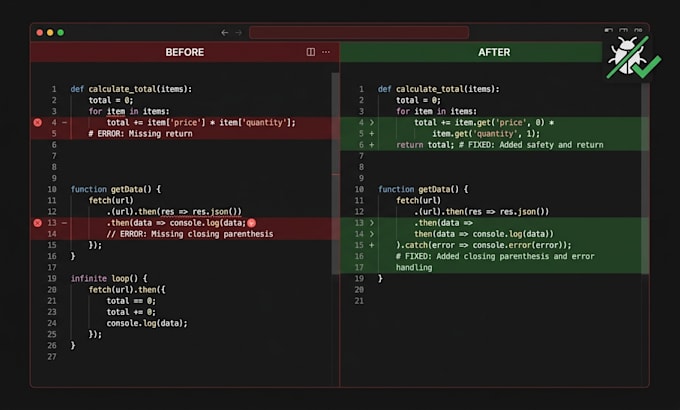680x410 pixels.
Task: Click 'def calculate_total(items):' in AFTER pane
Action: click(438, 89)
